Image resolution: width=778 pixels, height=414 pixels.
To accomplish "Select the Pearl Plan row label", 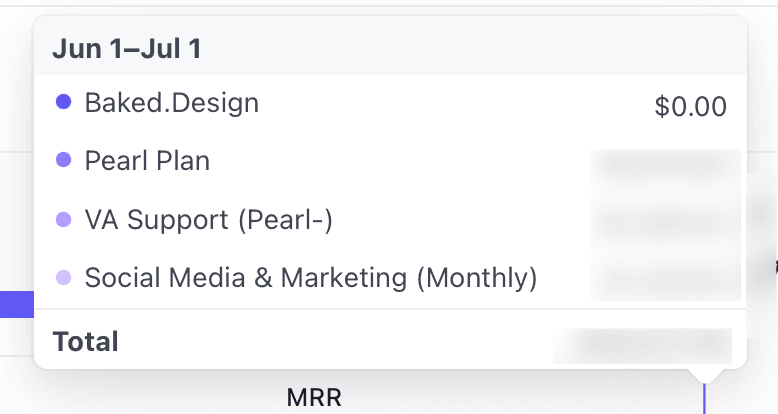I will (147, 160).
